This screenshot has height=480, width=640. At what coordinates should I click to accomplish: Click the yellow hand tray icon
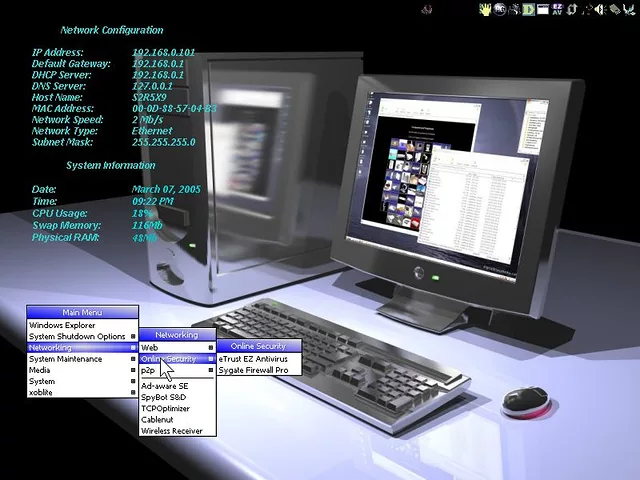tap(486, 9)
